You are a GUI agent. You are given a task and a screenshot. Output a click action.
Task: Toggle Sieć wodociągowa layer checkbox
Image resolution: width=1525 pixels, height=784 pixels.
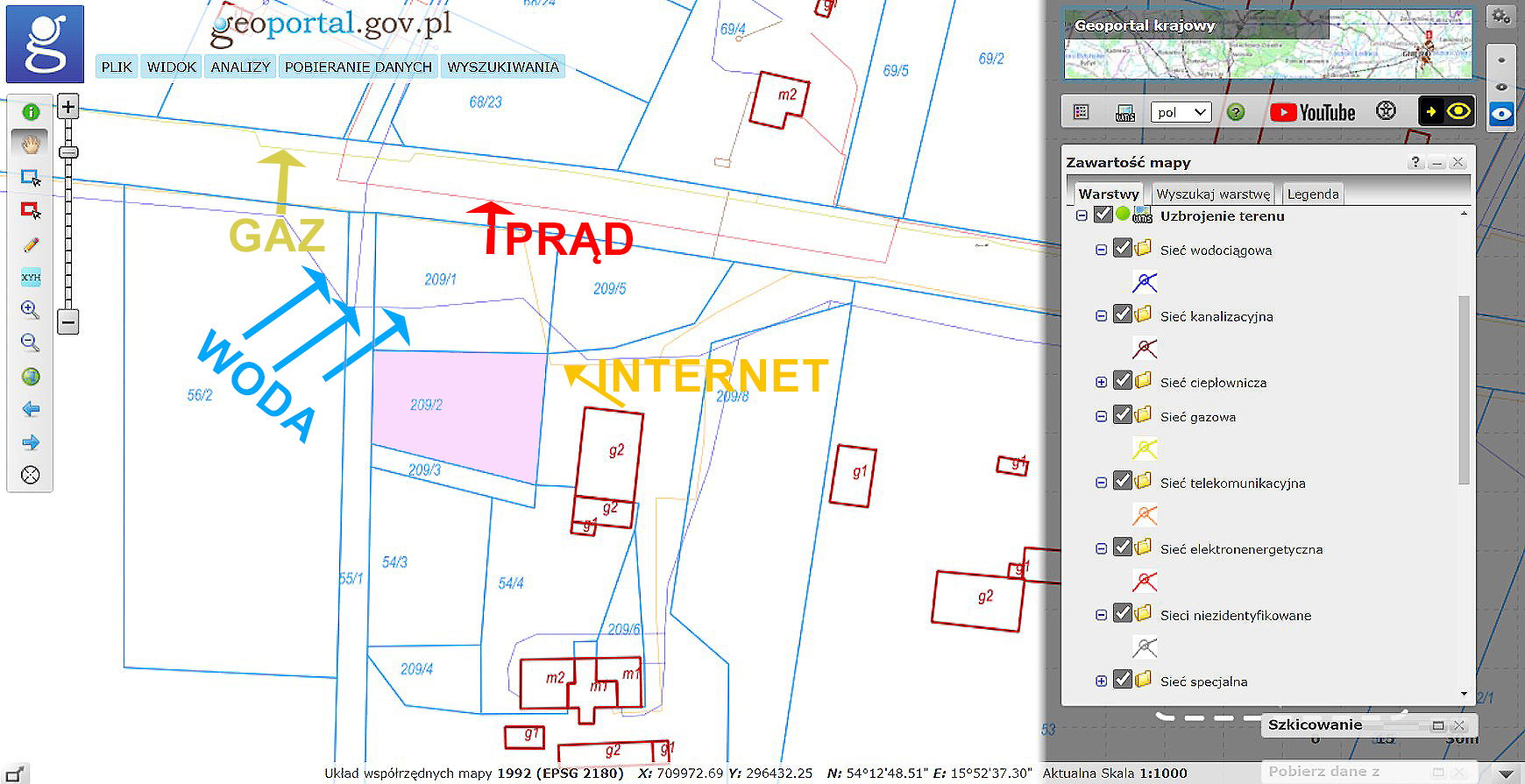[x=1123, y=248]
